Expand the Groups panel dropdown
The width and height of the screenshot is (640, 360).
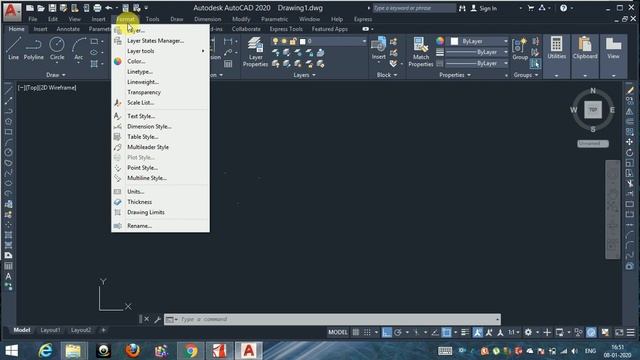[x=526, y=75]
